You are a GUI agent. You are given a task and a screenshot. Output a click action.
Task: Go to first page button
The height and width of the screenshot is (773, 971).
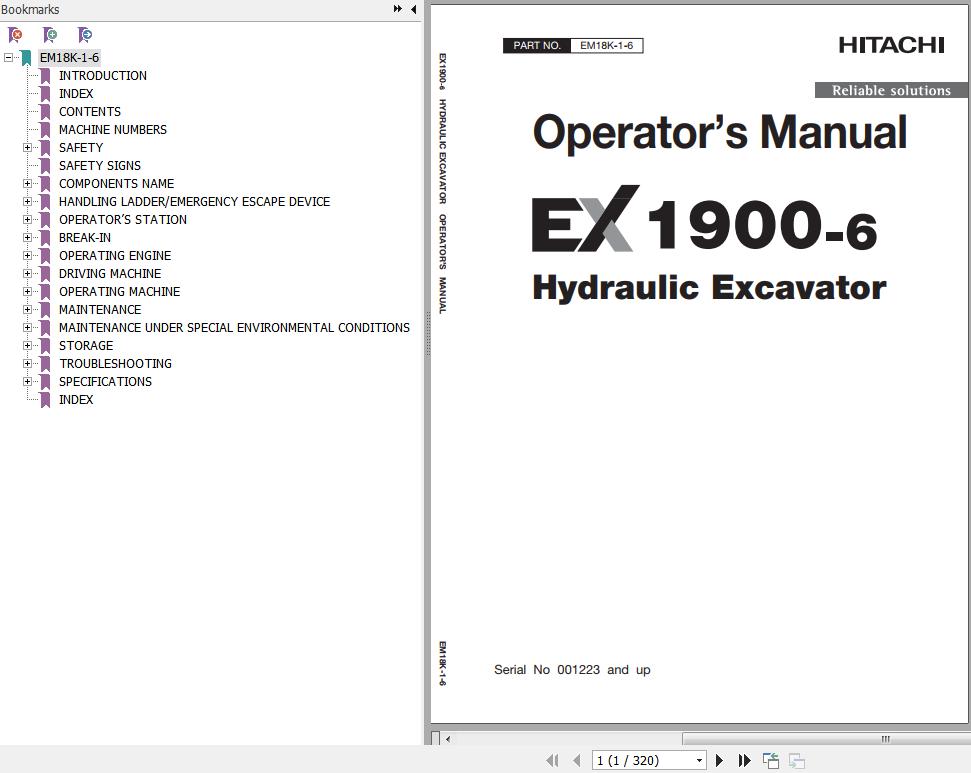coord(552,760)
